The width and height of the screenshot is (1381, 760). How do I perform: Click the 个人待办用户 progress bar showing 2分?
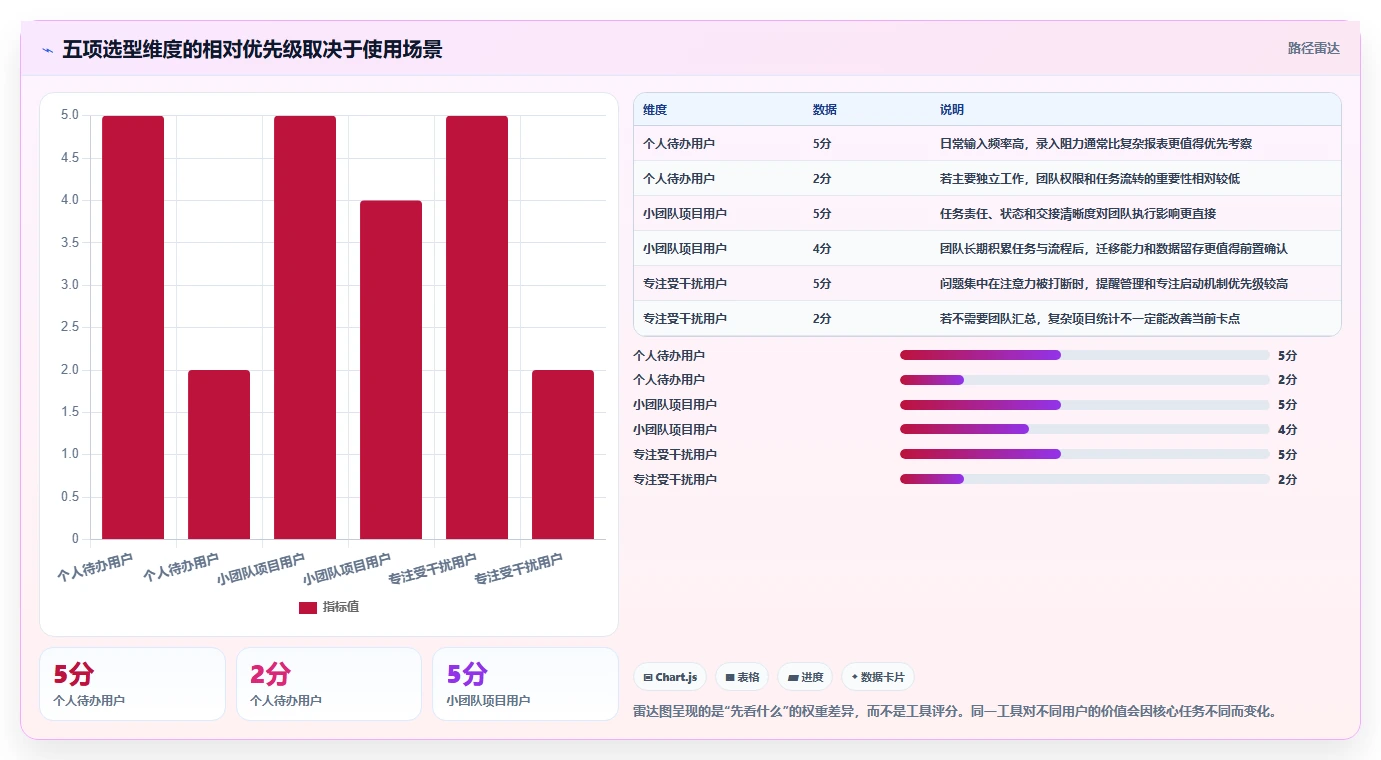click(x=1085, y=380)
